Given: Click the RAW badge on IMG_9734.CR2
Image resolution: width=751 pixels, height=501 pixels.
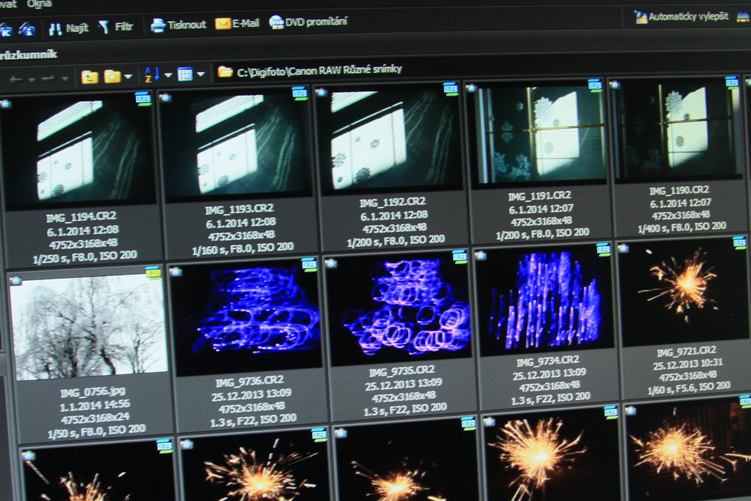Looking at the screenshot, I should pos(603,249).
